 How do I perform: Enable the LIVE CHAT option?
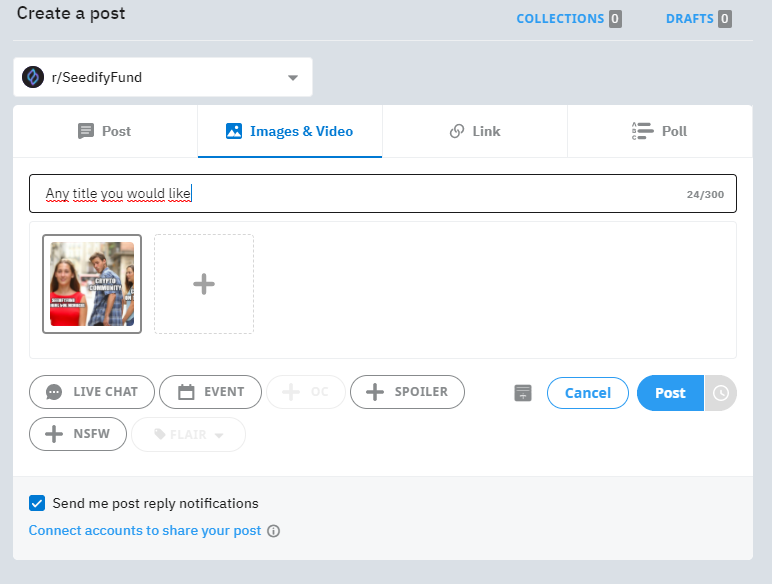click(92, 392)
